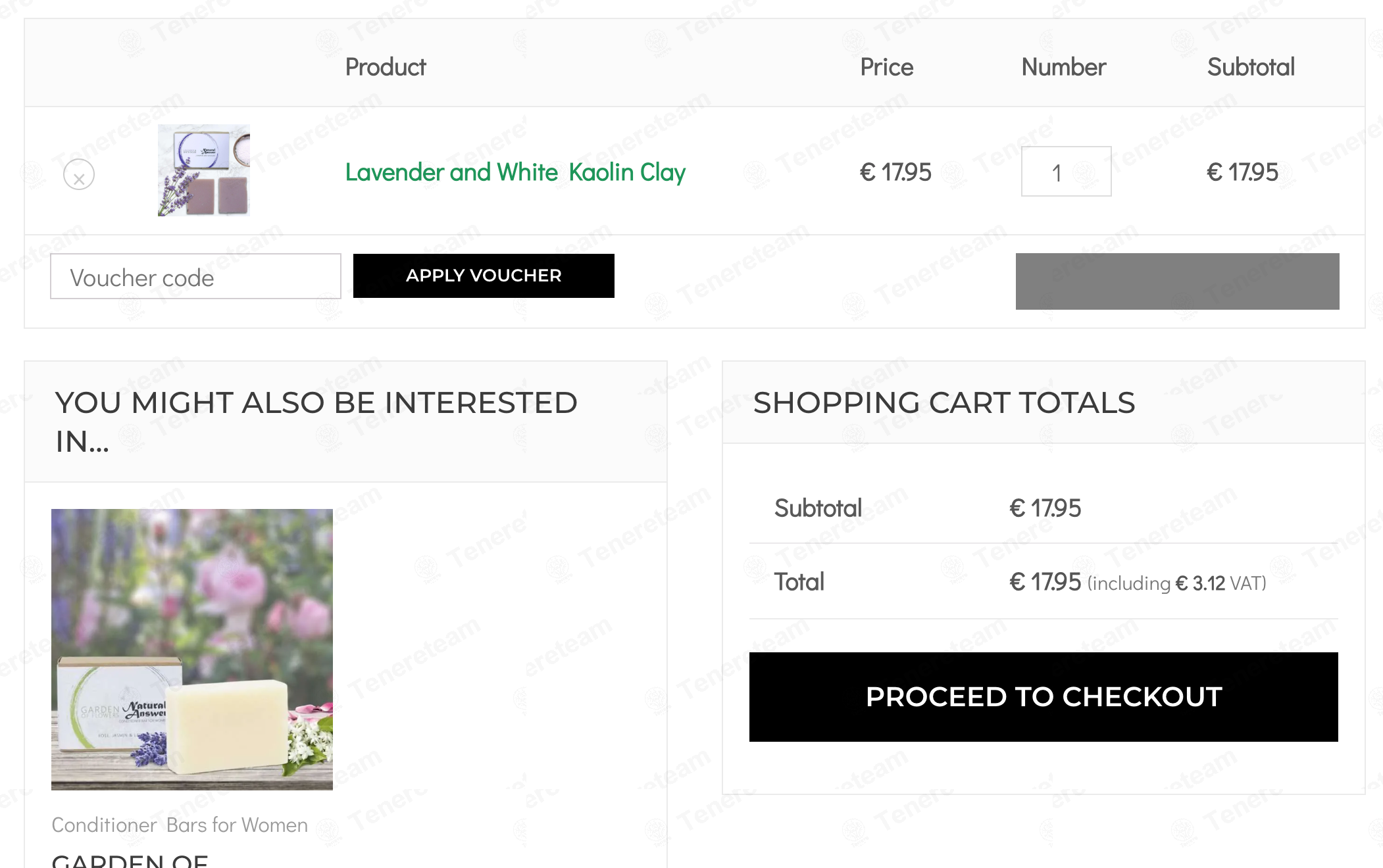1383x868 pixels.
Task: Click the Number column header
Action: pos(1064,67)
